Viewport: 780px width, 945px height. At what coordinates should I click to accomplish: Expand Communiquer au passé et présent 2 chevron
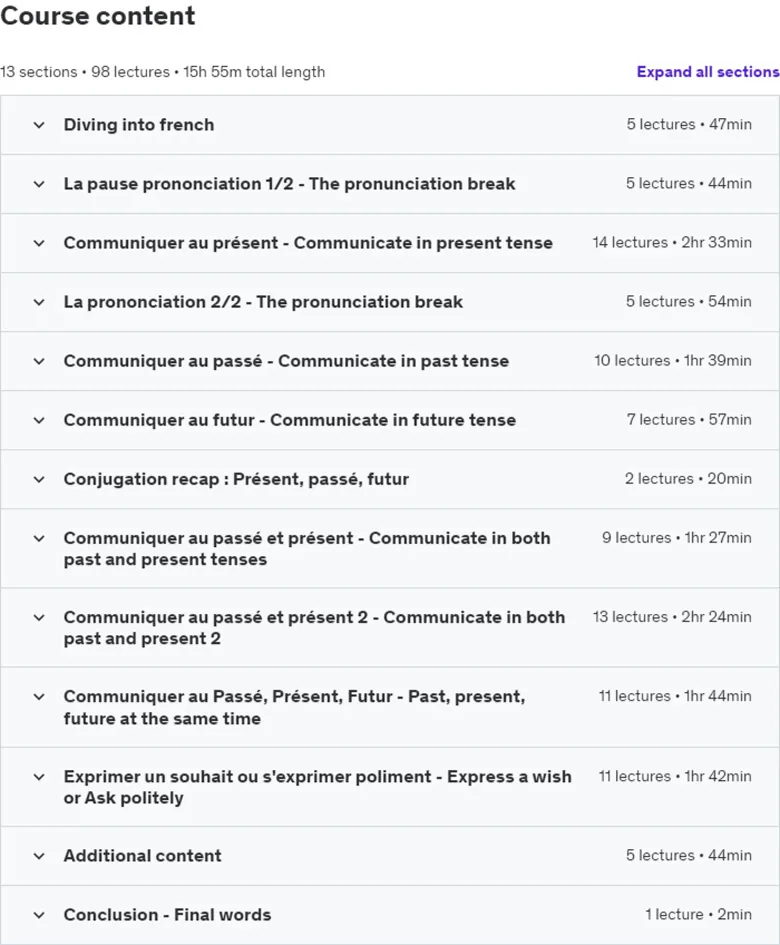(39, 617)
